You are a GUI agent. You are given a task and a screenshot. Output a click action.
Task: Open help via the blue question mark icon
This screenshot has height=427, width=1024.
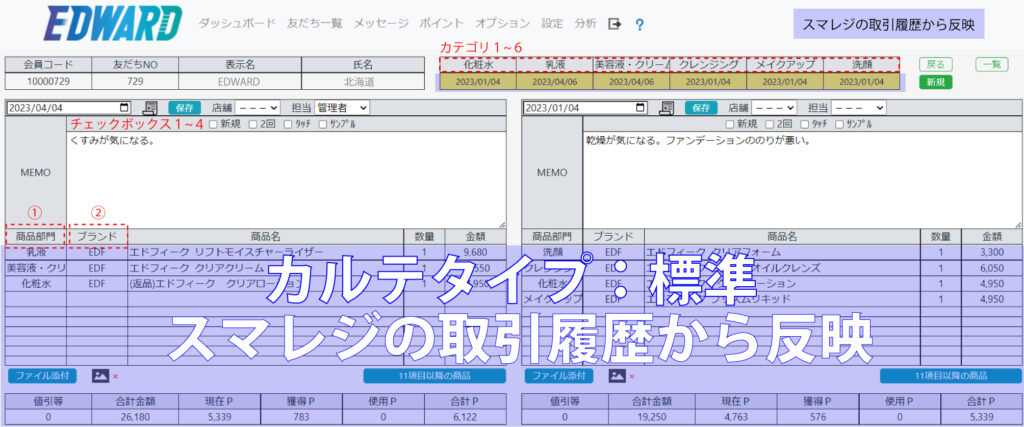640,24
